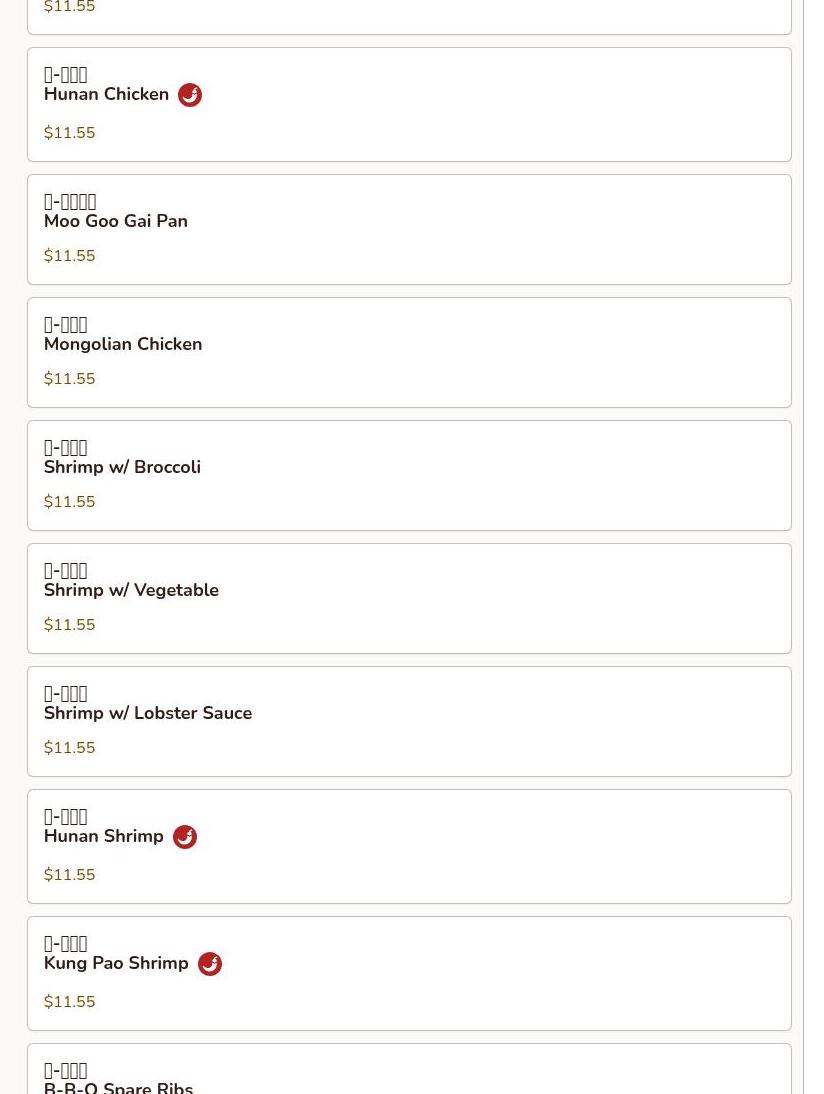Click the Moo Goo Gai Pan price
824x1094 pixels.
[70, 255]
